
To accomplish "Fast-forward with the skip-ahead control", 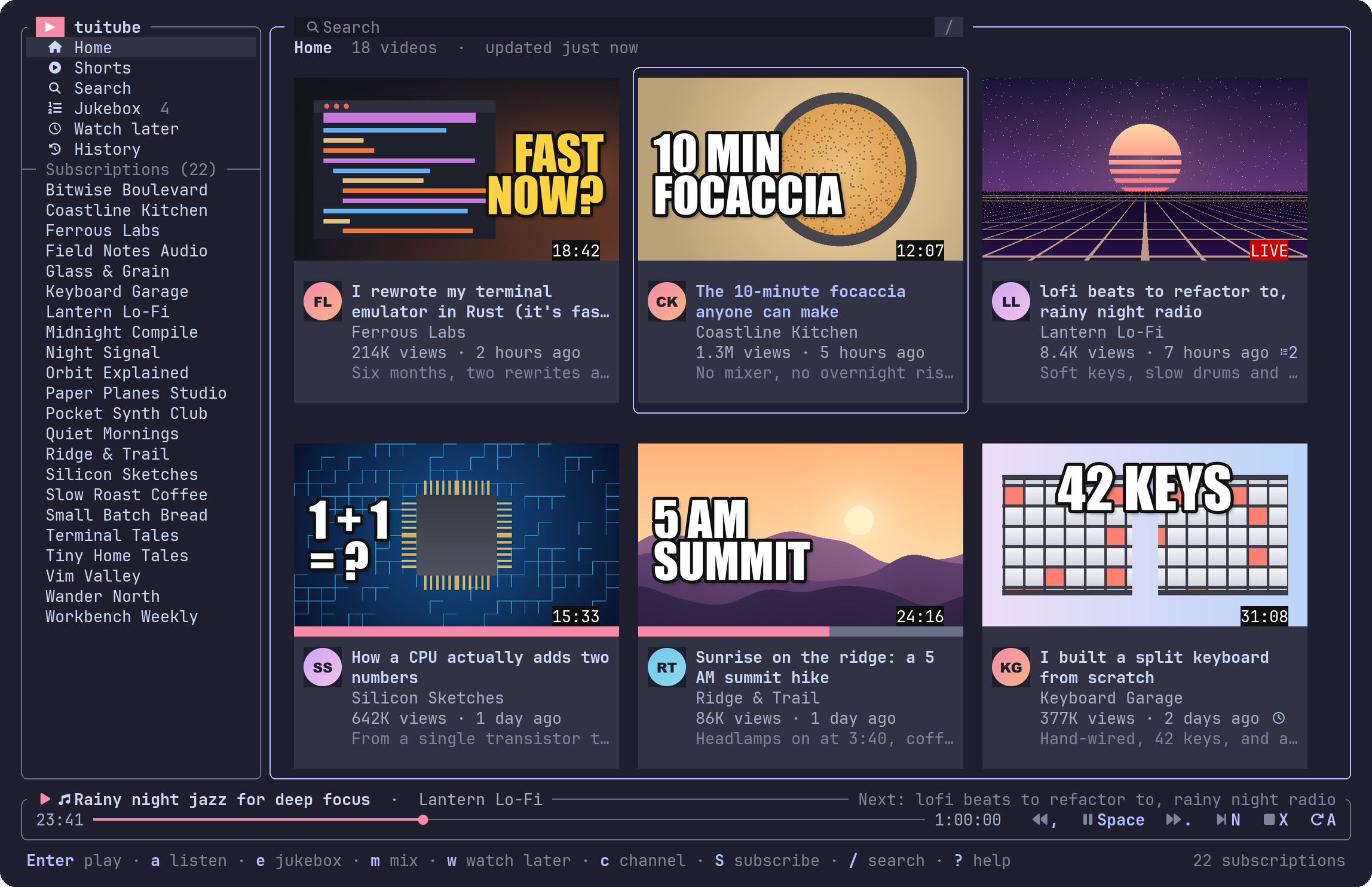I will (1178, 819).
